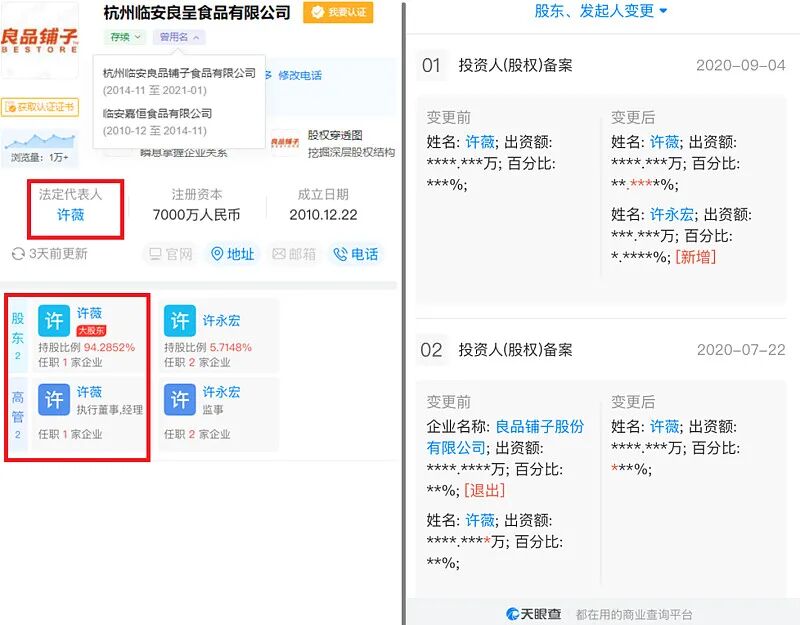This screenshot has width=800, height=625.
Task: Click the 2010.12.22 establishment date
Action: tap(323, 215)
